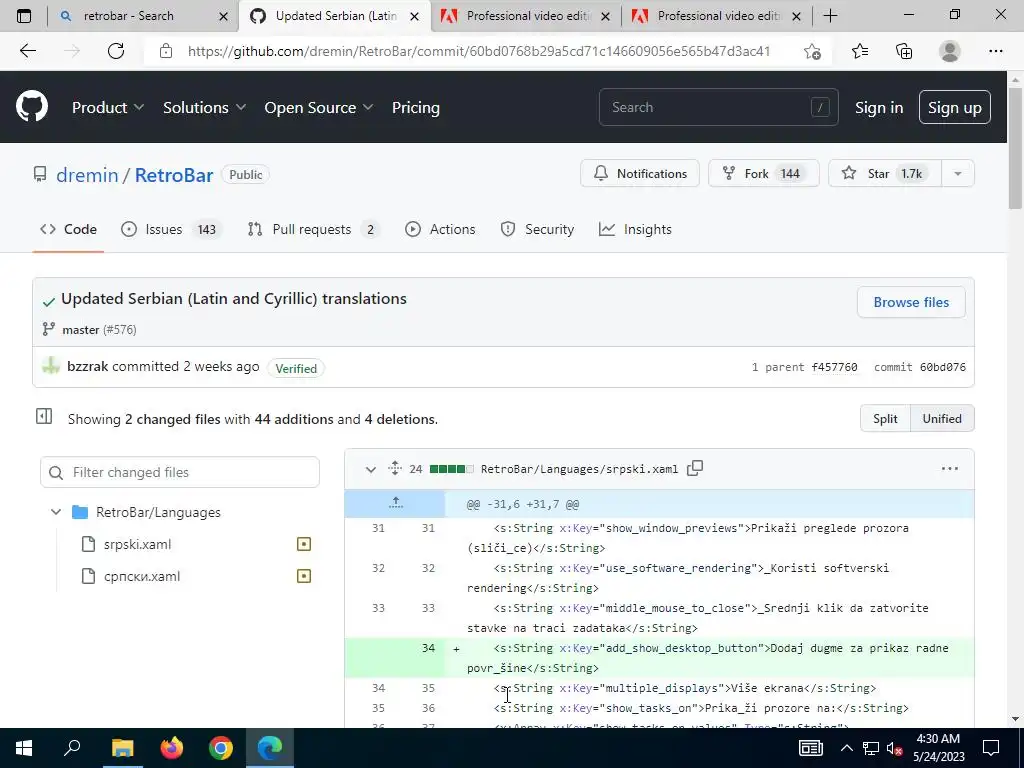This screenshot has width=1024, height=768.
Task: Click commit status green checkmark
Action: pyautogui.click(x=48, y=302)
